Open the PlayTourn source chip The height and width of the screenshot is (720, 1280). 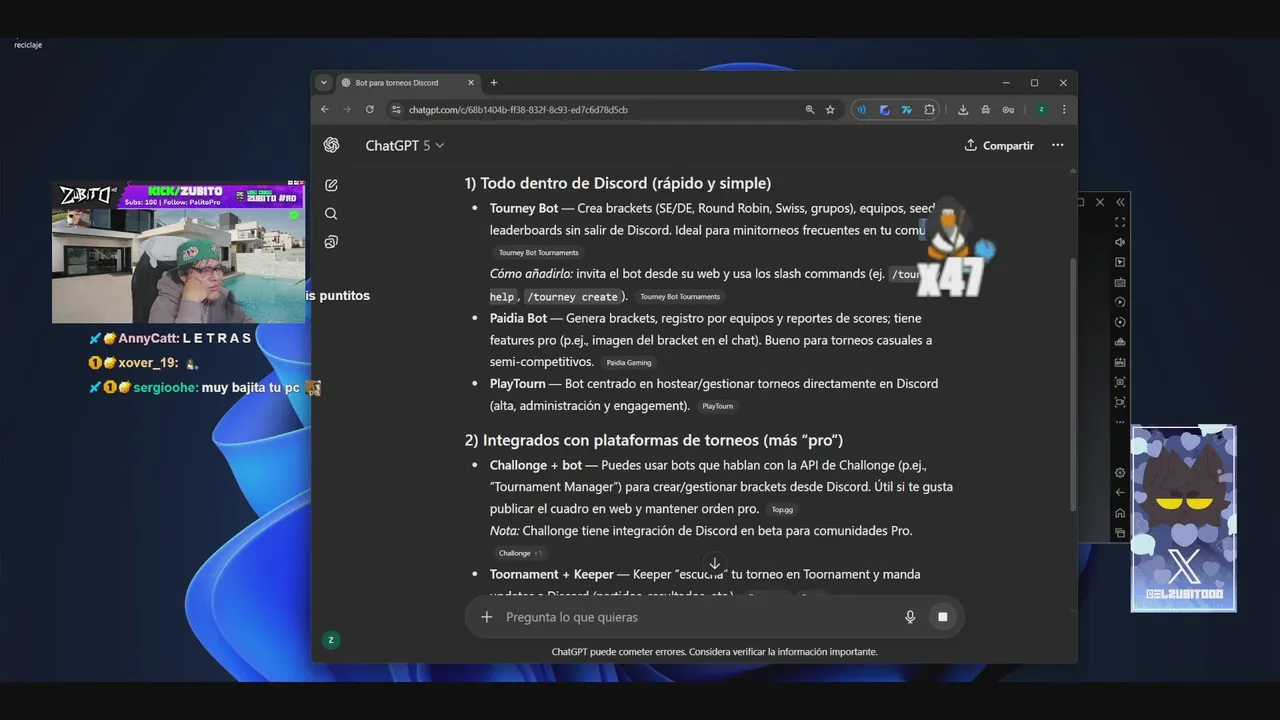point(718,407)
